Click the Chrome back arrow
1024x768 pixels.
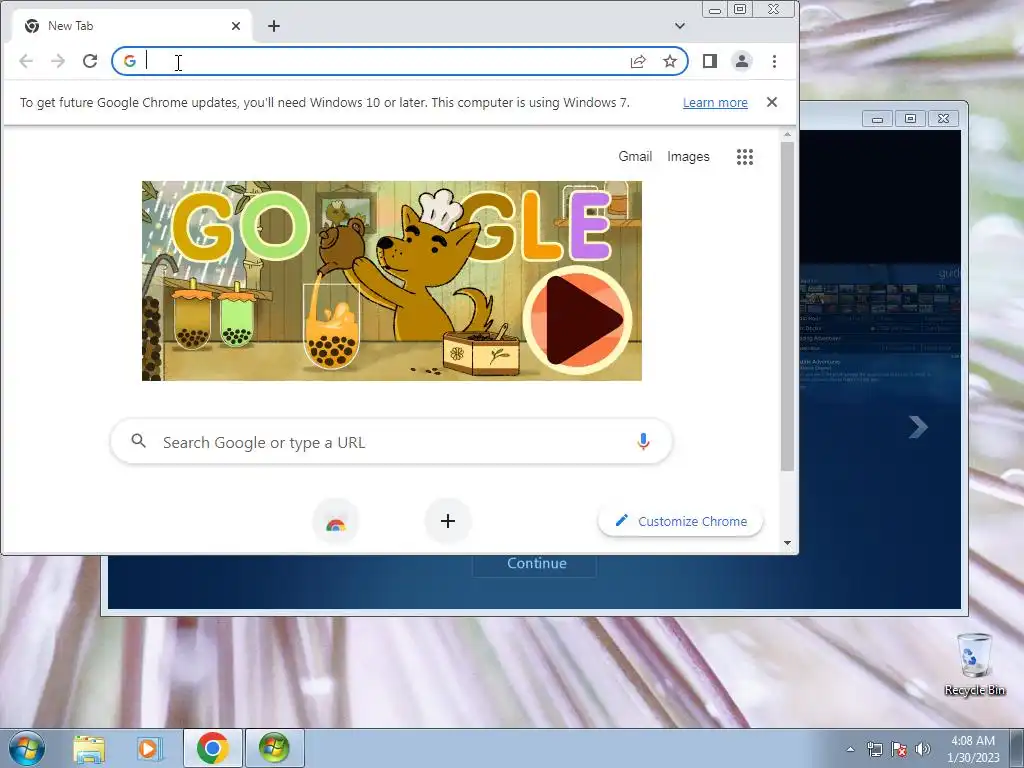26,61
